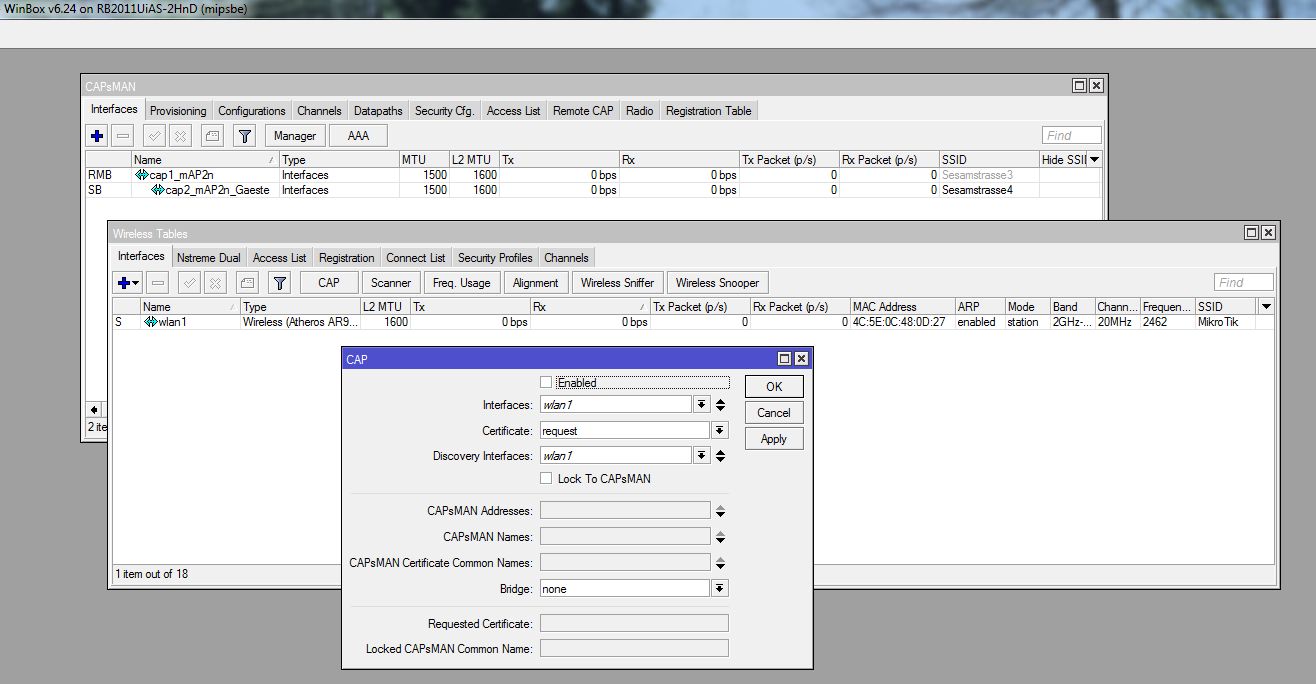Click the checkmark Enable icon in Wireless Tables toolbar

pos(190,283)
